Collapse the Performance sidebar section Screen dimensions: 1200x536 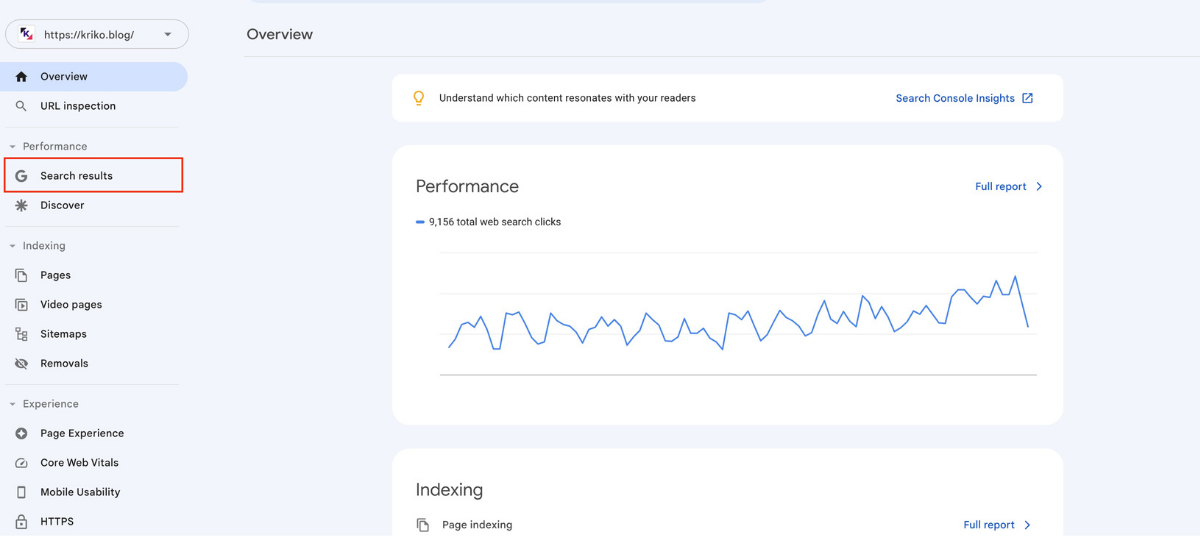[12, 147]
